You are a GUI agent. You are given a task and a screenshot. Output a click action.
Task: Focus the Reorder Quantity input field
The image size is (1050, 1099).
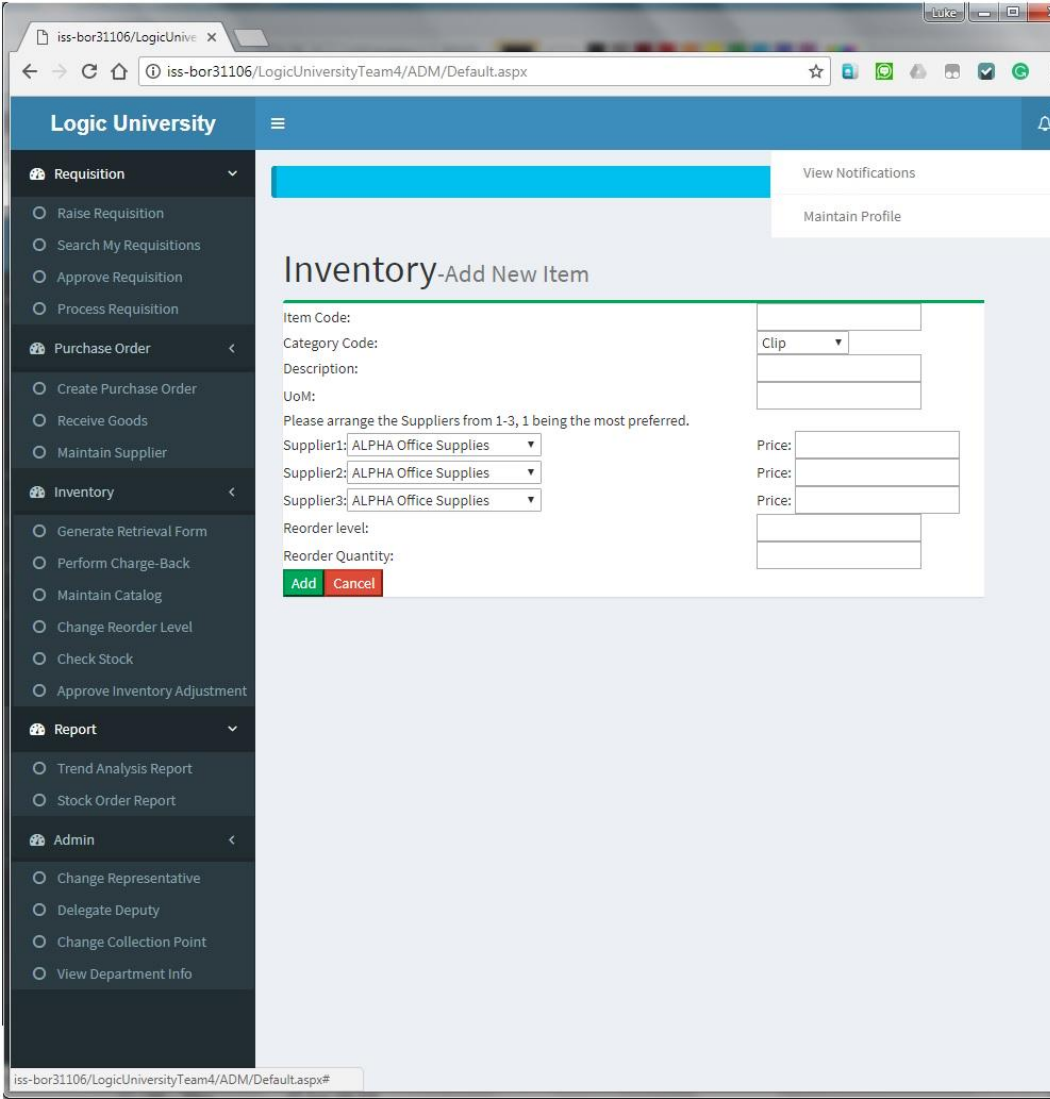[x=838, y=556]
